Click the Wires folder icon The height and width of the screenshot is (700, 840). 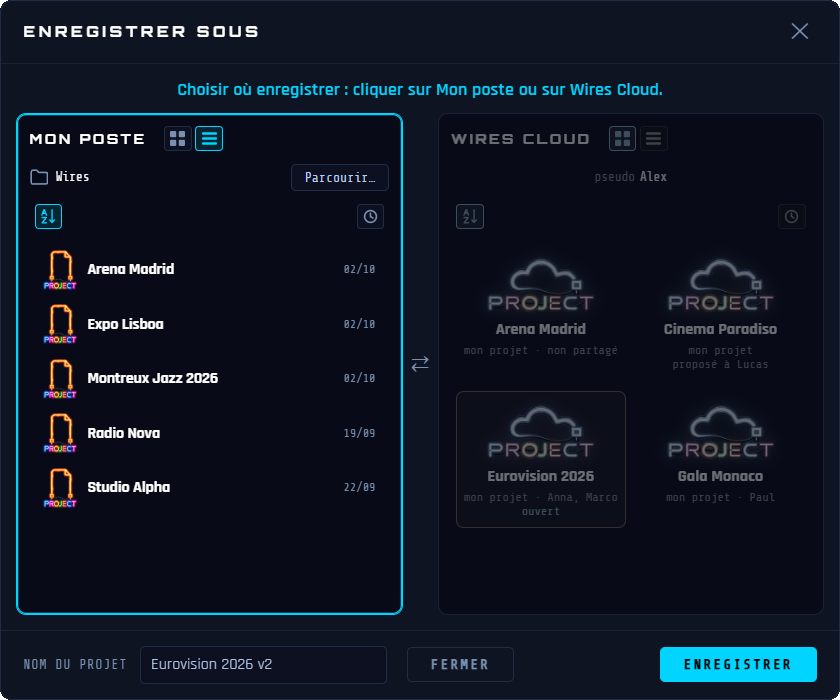(x=39, y=177)
